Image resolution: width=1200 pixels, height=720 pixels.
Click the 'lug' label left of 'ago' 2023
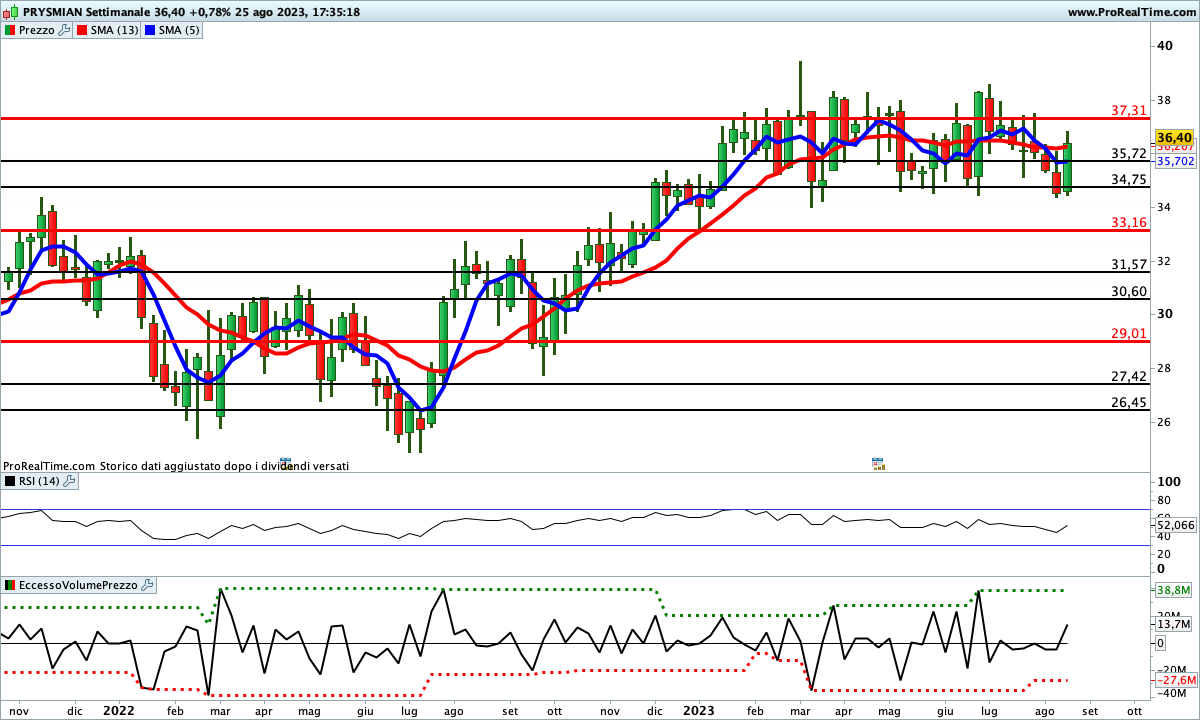(x=987, y=710)
